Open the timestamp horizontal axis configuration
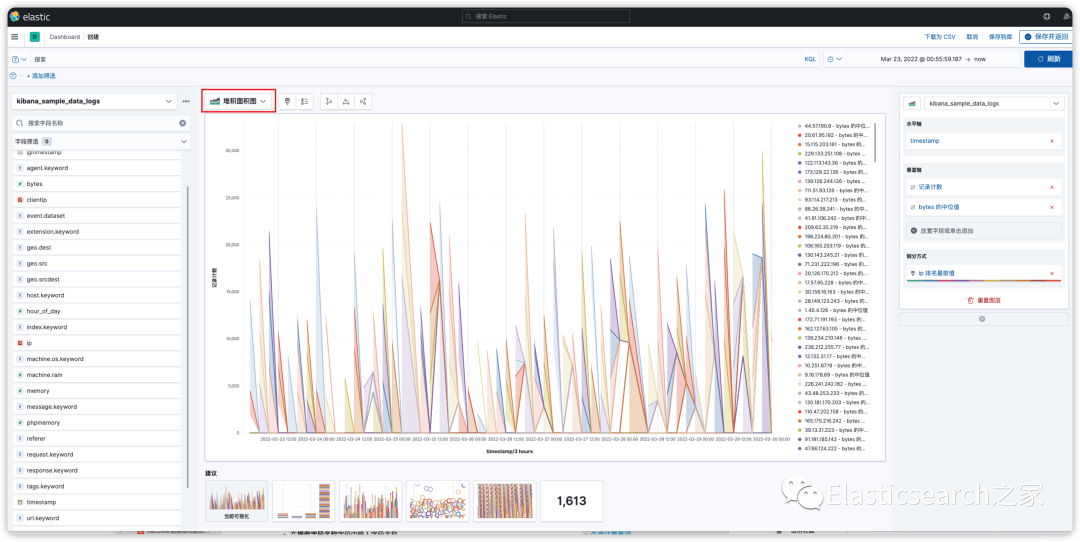 924,141
